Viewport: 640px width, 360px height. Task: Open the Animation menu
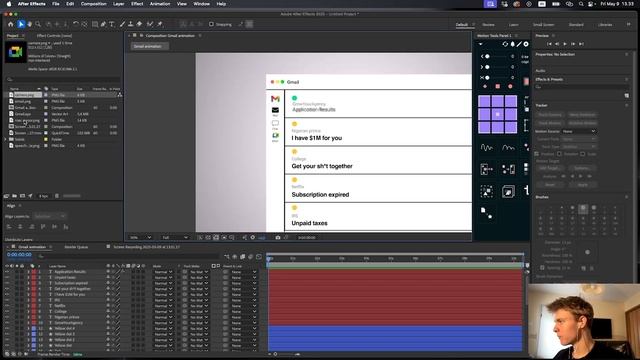pos(160,4)
